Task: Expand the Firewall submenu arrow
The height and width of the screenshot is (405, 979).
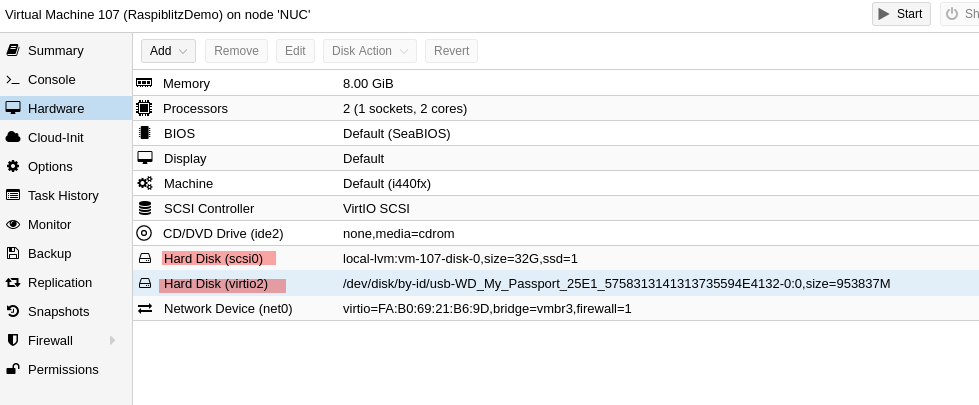Action: (112, 340)
